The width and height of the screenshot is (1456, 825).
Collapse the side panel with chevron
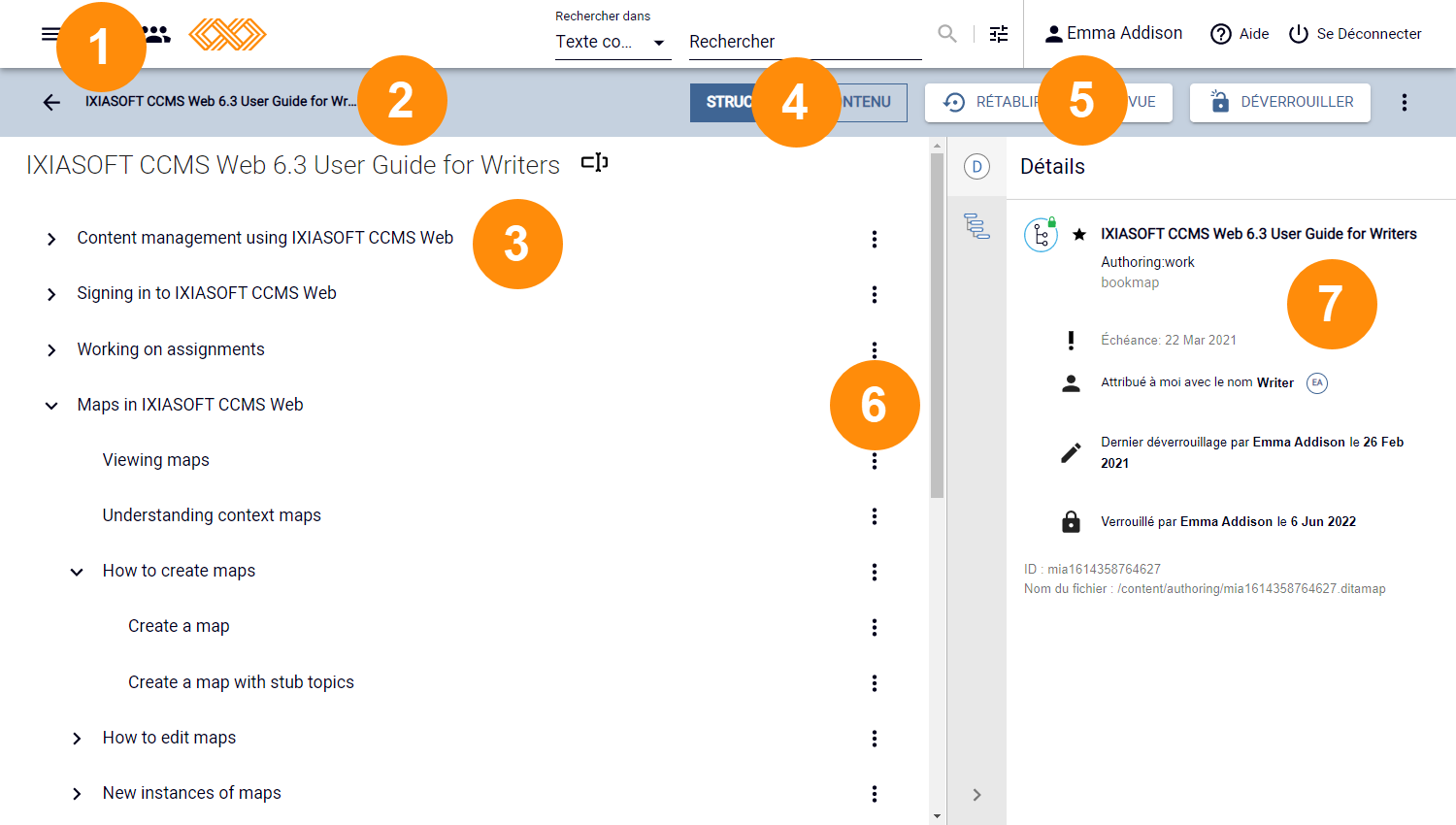[976, 795]
